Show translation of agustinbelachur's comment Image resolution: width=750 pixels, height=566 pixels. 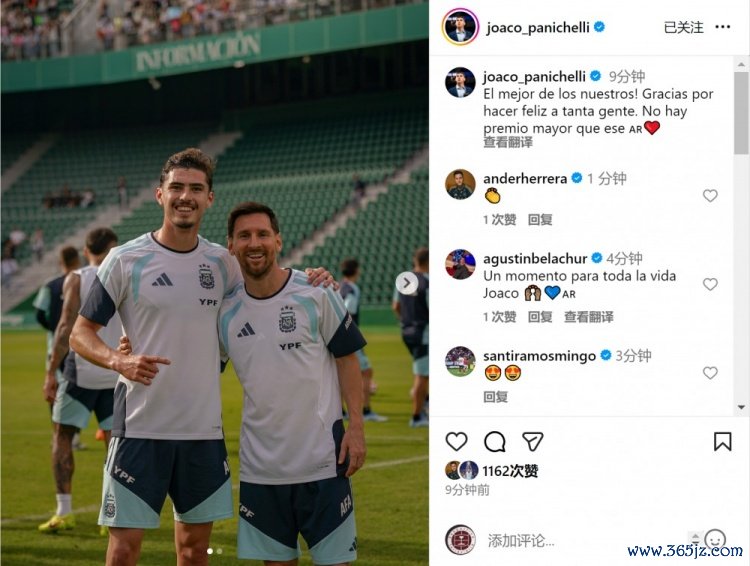[x=588, y=317]
